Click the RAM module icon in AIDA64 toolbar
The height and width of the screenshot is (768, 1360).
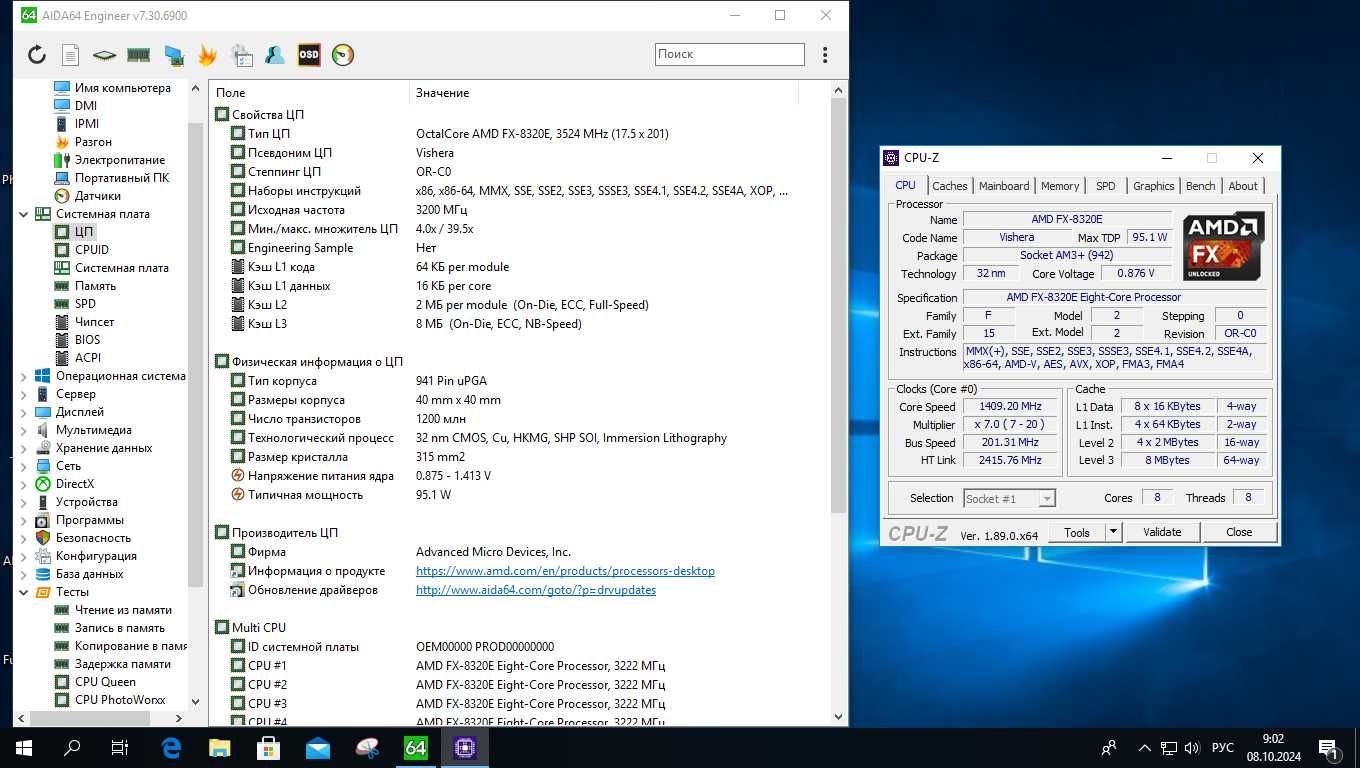click(138, 55)
